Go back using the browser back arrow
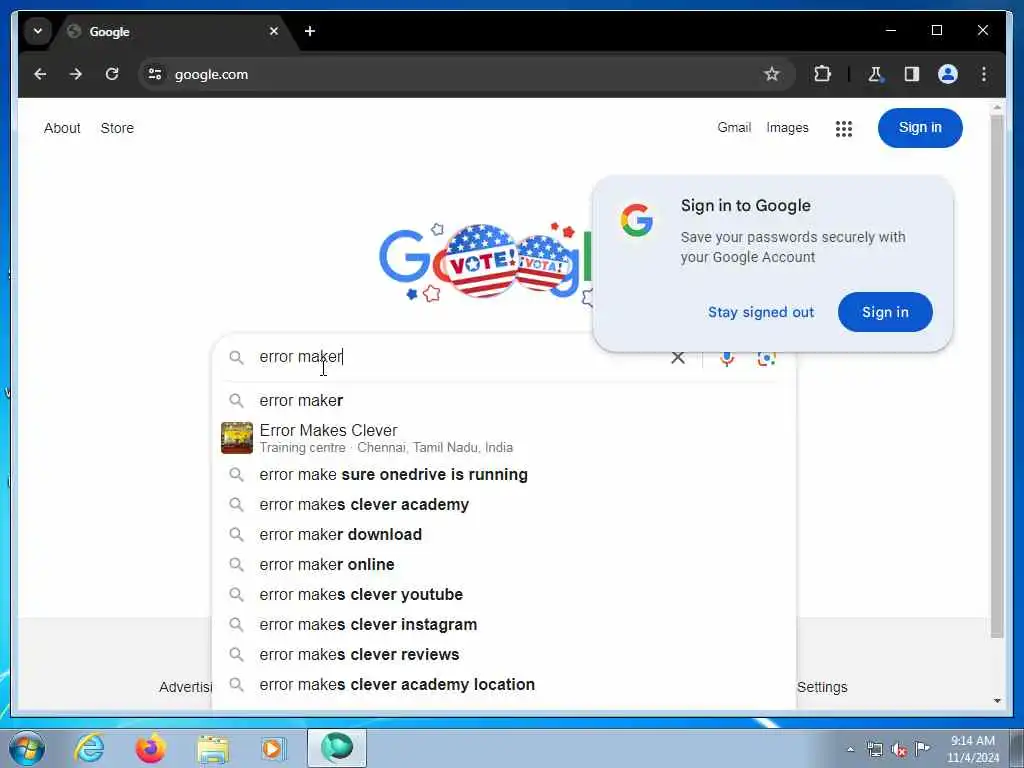This screenshot has height=768, width=1024. click(40, 74)
